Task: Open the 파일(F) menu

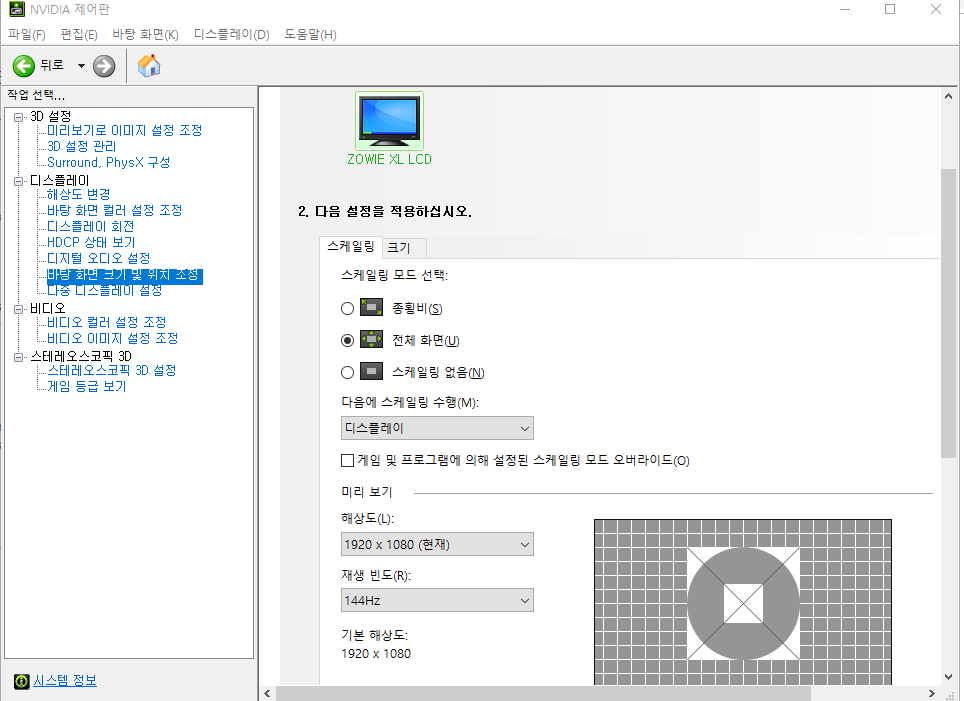Action: (26, 34)
